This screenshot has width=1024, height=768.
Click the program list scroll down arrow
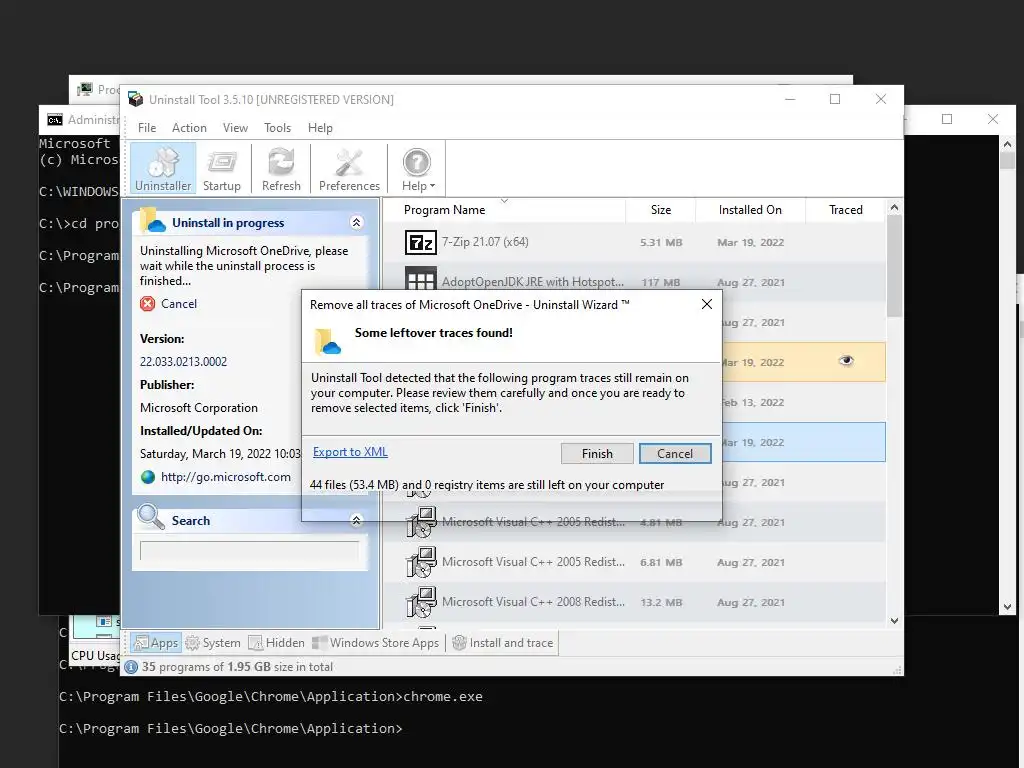click(895, 621)
